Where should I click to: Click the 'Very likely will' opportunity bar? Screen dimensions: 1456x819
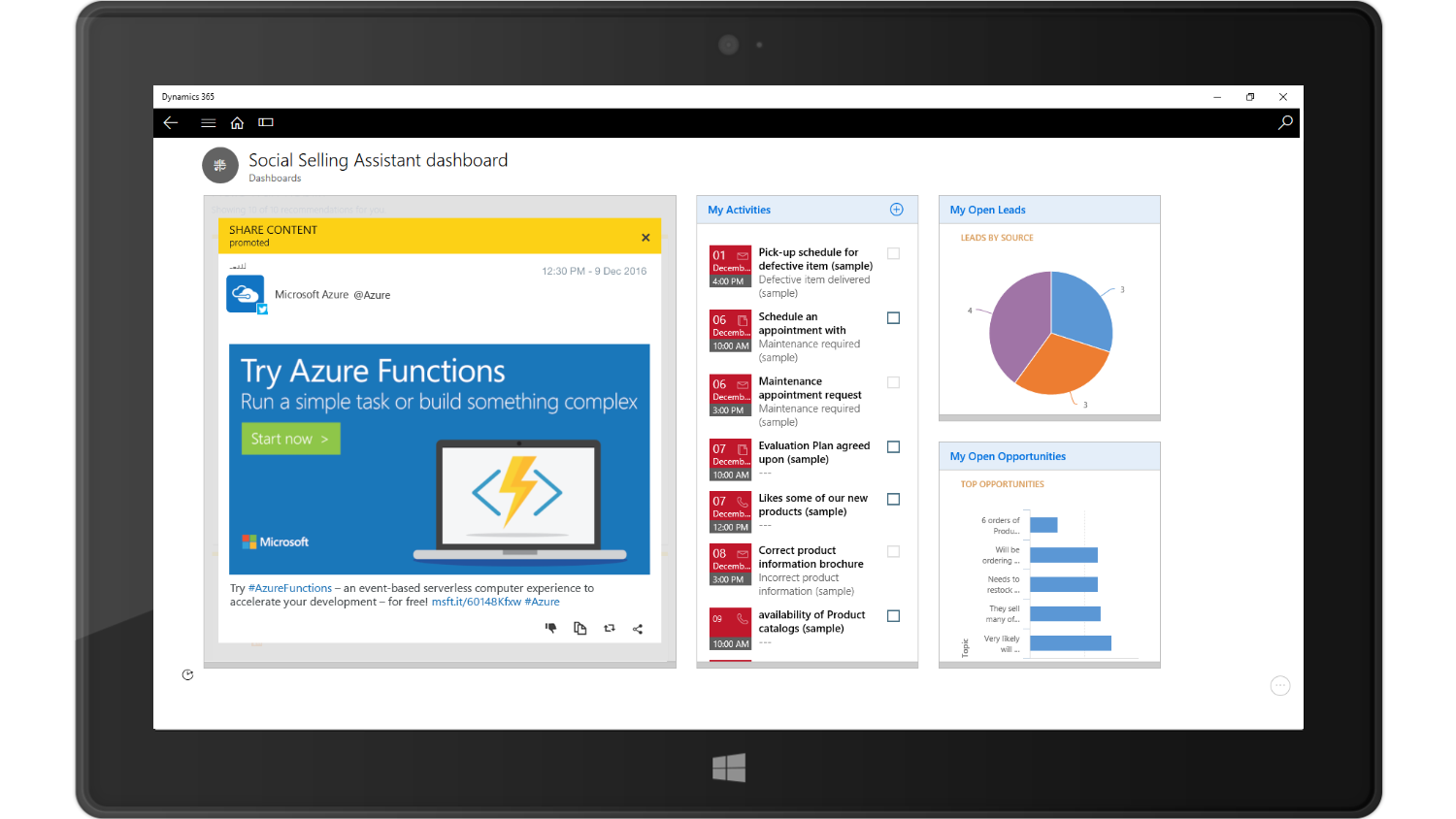click(1070, 643)
